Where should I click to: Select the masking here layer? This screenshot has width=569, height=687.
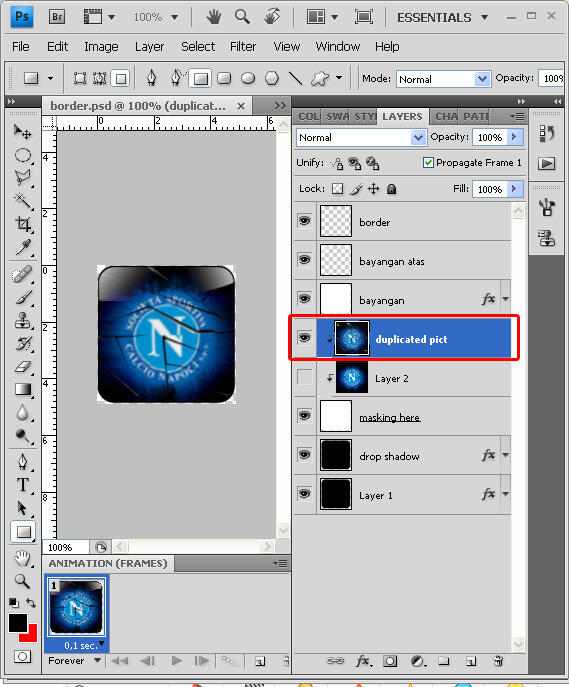click(402, 417)
